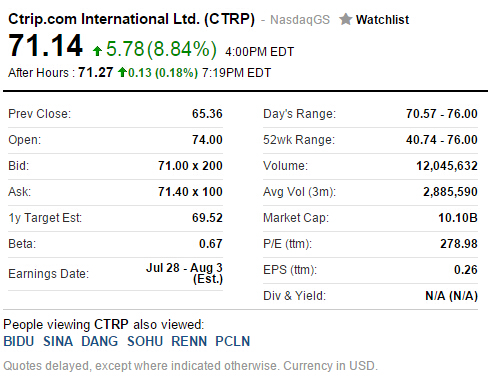Open the BIDU ticker link
488x382 pixels.
(19, 341)
